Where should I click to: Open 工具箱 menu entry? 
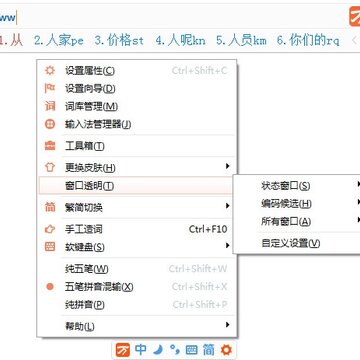(137, 146)
